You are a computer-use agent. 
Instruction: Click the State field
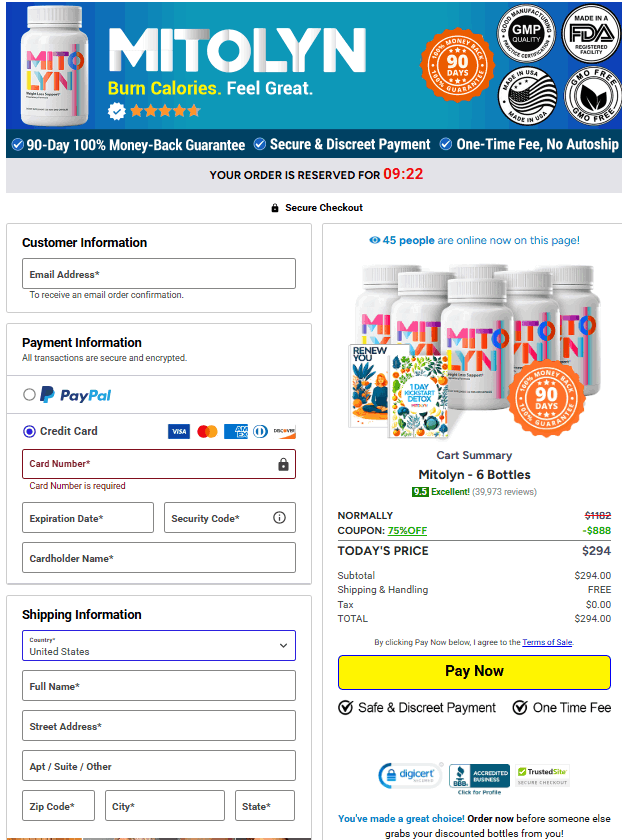tap(265, 806)
